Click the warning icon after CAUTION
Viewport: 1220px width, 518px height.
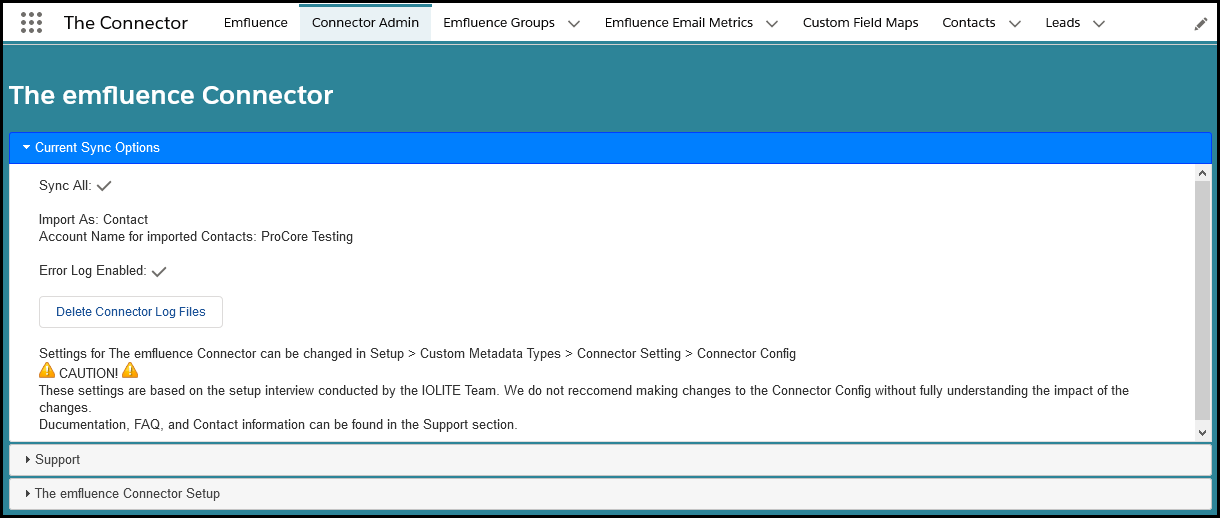[x=130, y=371]
